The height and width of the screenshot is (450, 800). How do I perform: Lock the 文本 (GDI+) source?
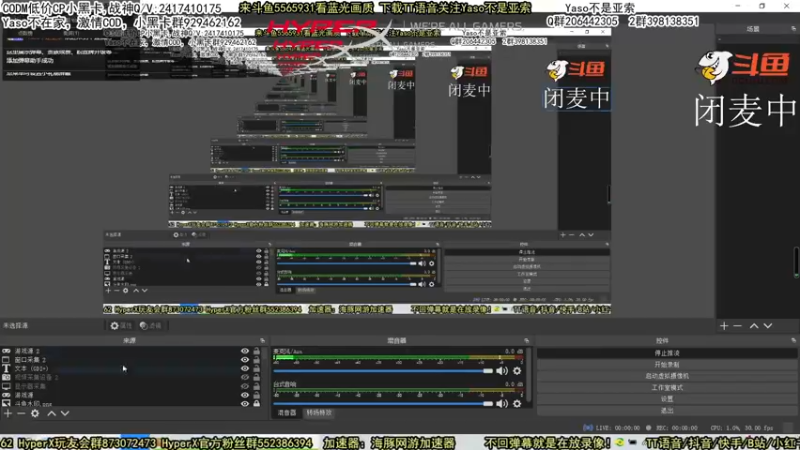(x=257, y=368)
